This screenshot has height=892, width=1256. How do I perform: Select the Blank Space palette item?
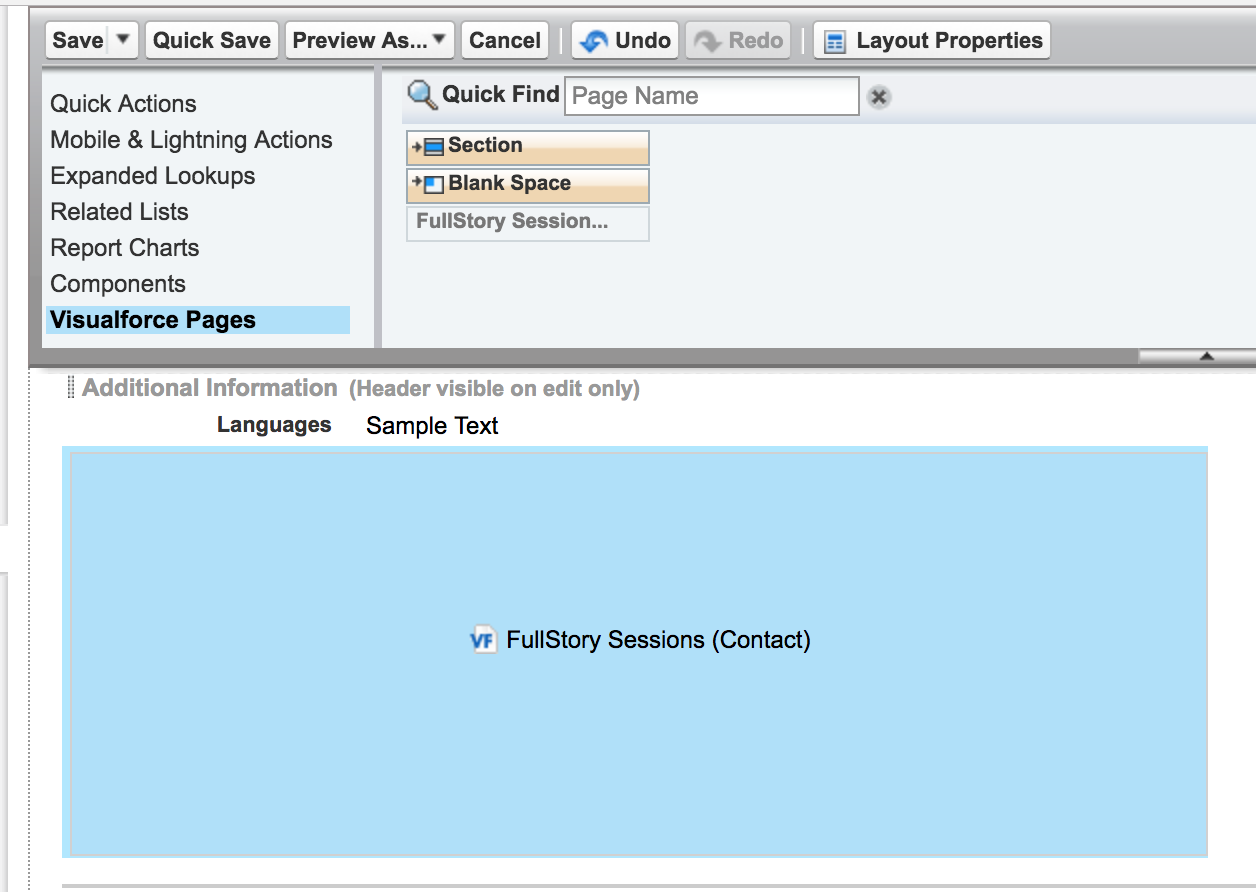[528, 185]
